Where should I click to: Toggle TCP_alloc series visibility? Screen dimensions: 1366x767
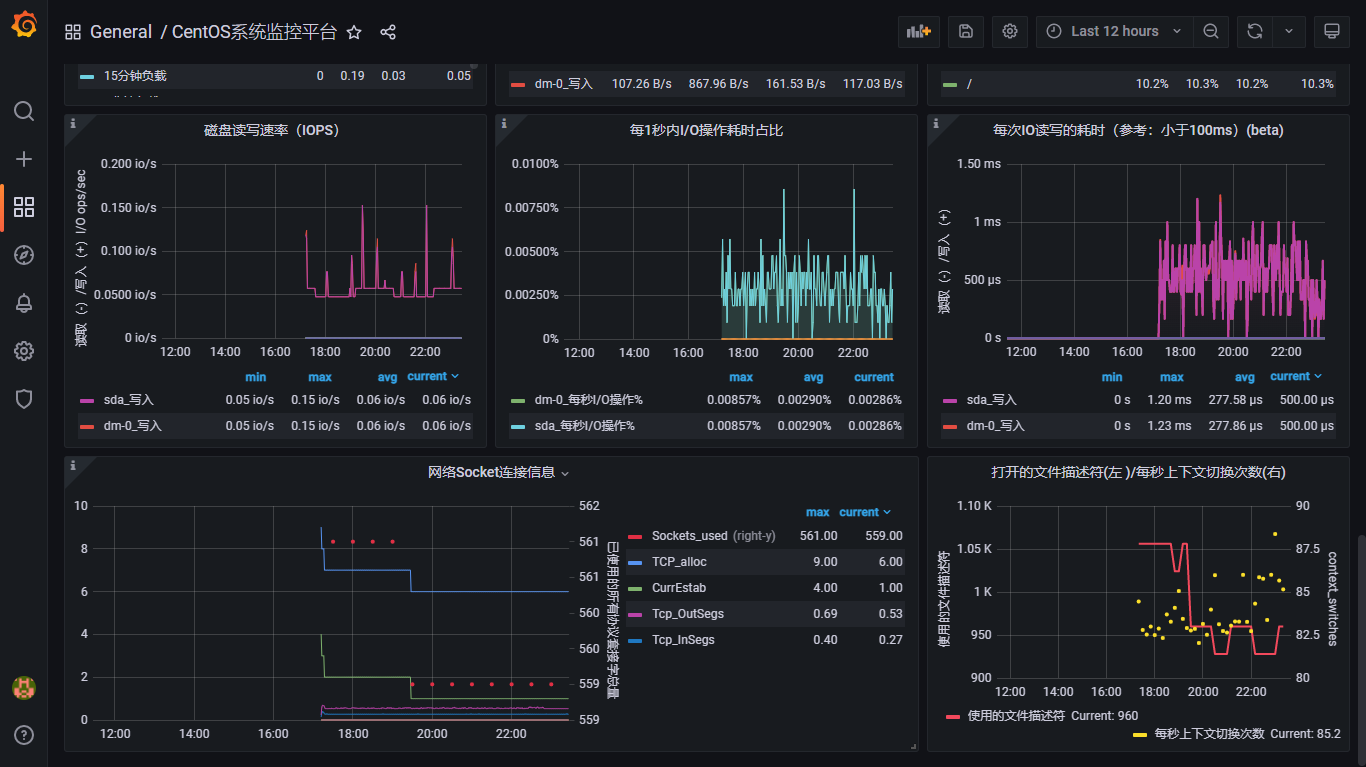point(679,562)
